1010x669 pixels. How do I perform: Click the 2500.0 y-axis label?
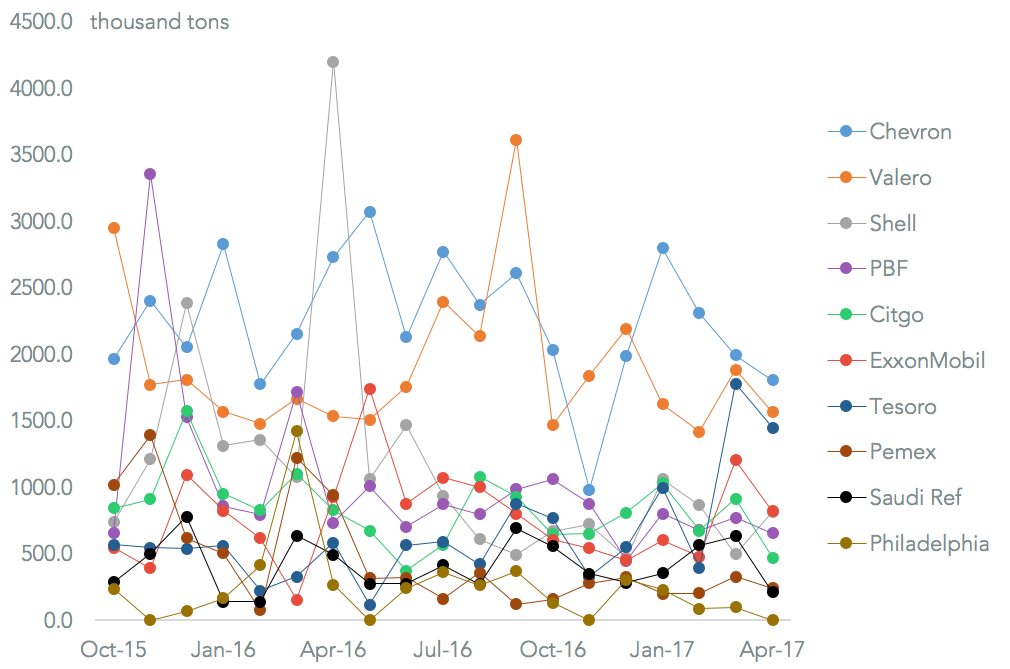click(x=41, y=288)
